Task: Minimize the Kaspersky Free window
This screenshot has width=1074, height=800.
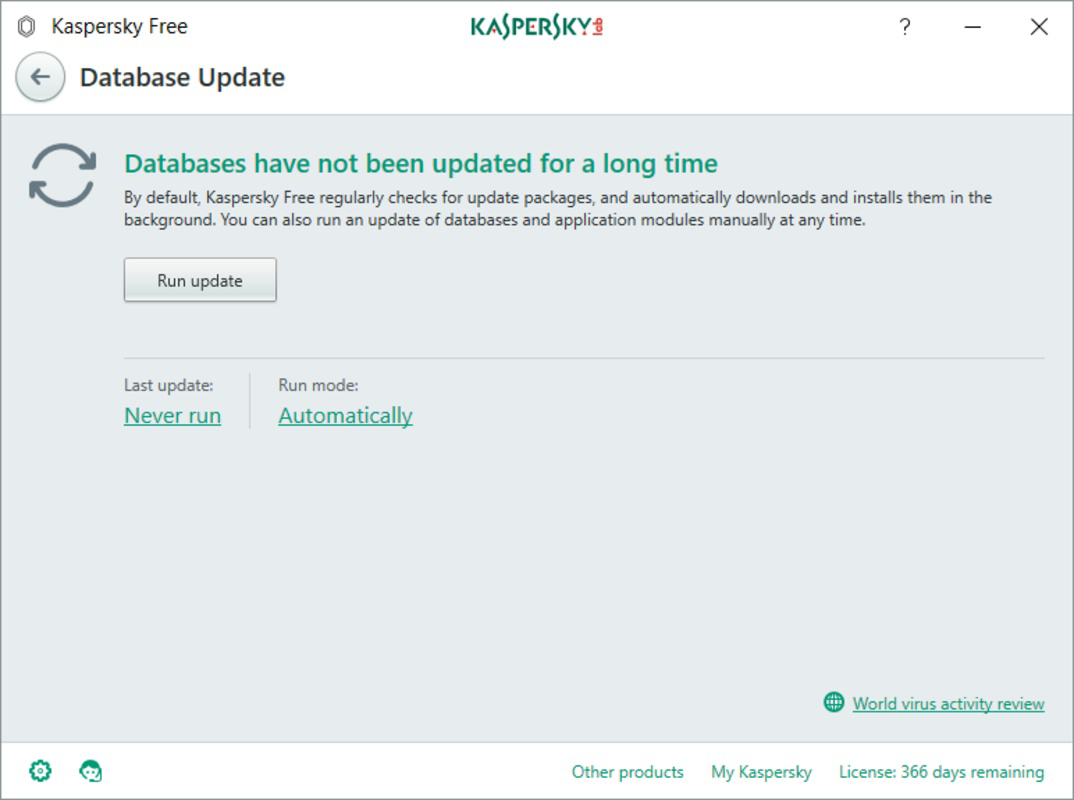Action: pos(973,27)
